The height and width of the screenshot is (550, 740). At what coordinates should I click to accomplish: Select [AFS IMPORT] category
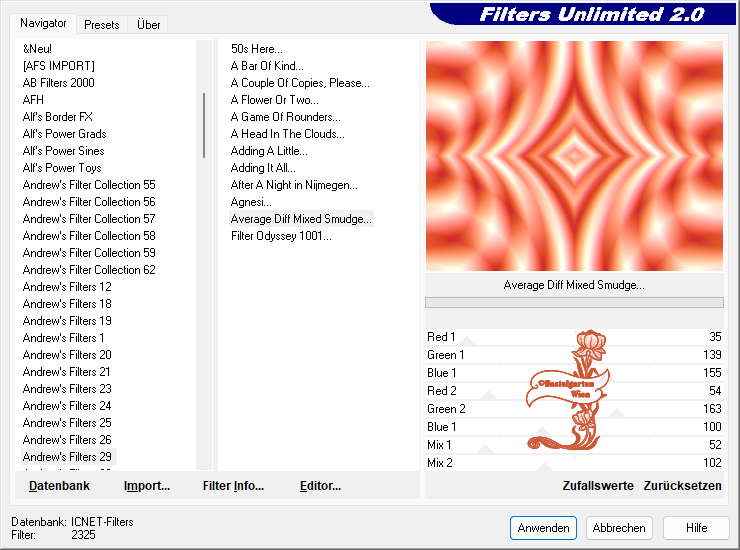[59, 66]
